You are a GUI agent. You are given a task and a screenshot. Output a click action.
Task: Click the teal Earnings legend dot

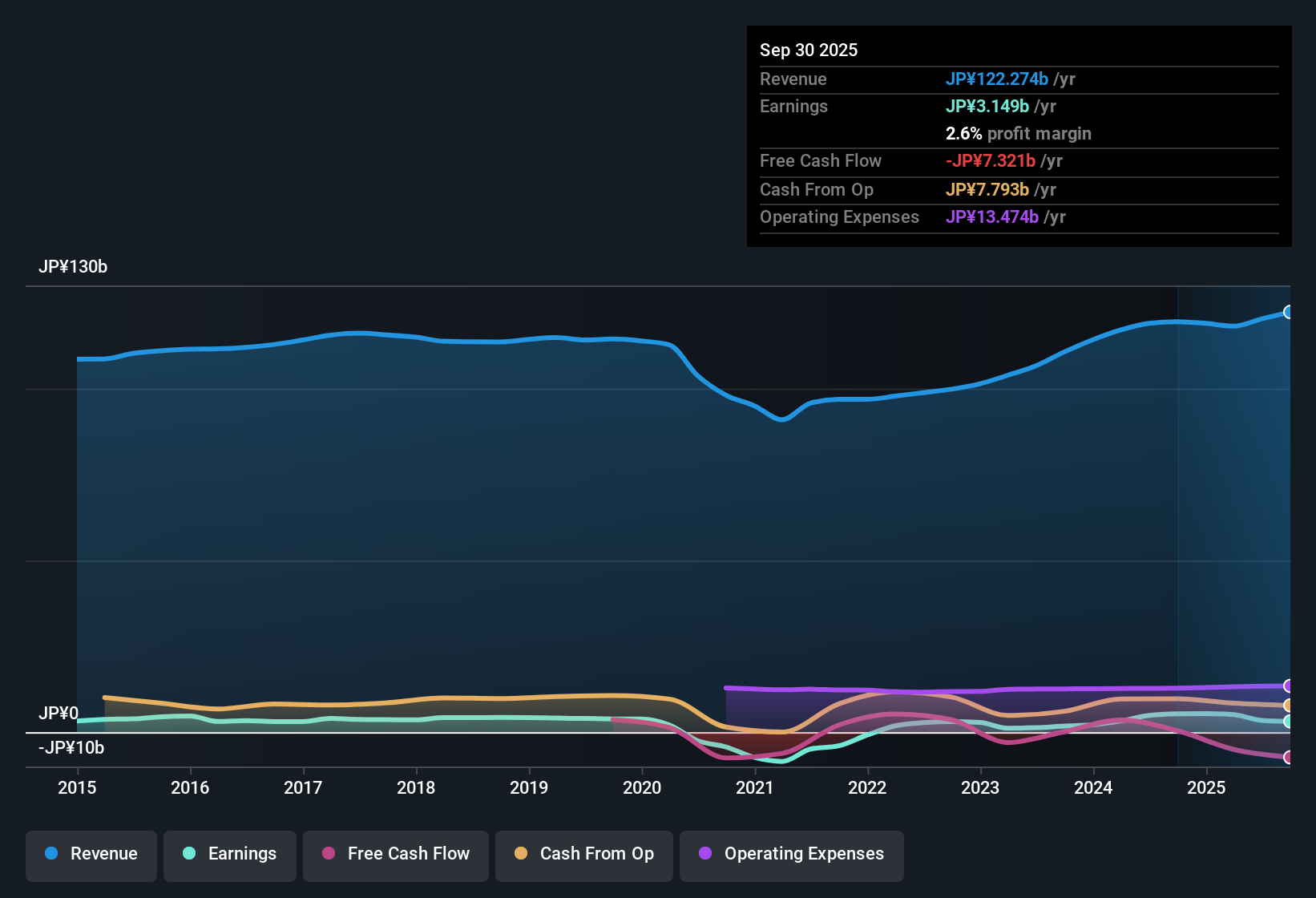[x=189, y=854]
